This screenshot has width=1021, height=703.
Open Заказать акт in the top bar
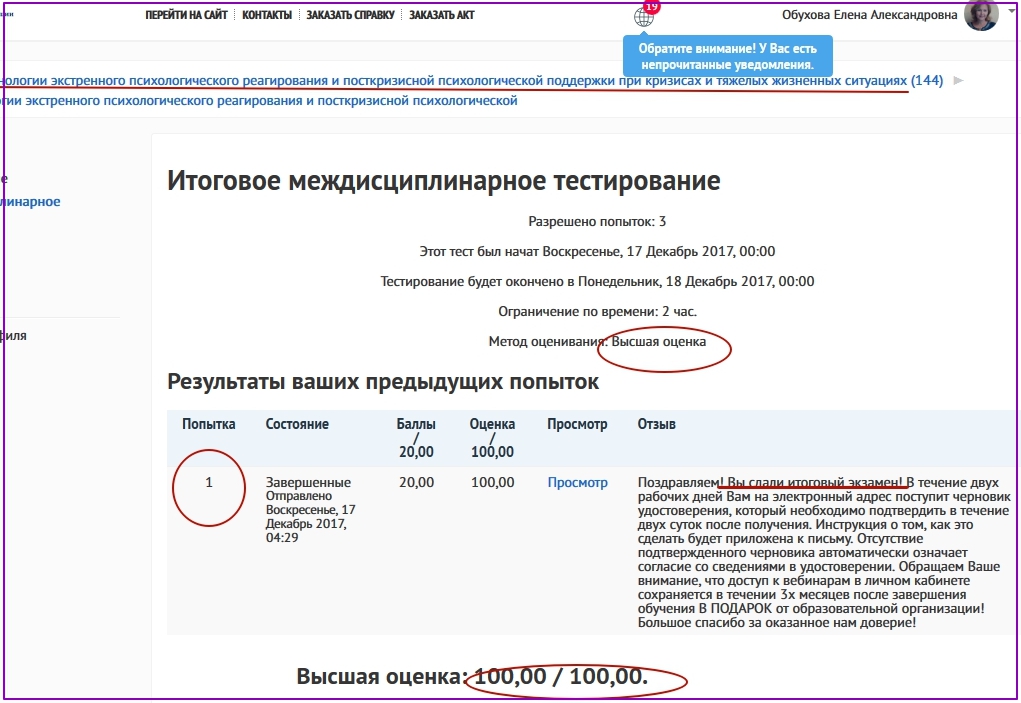(x=441, y=15)
